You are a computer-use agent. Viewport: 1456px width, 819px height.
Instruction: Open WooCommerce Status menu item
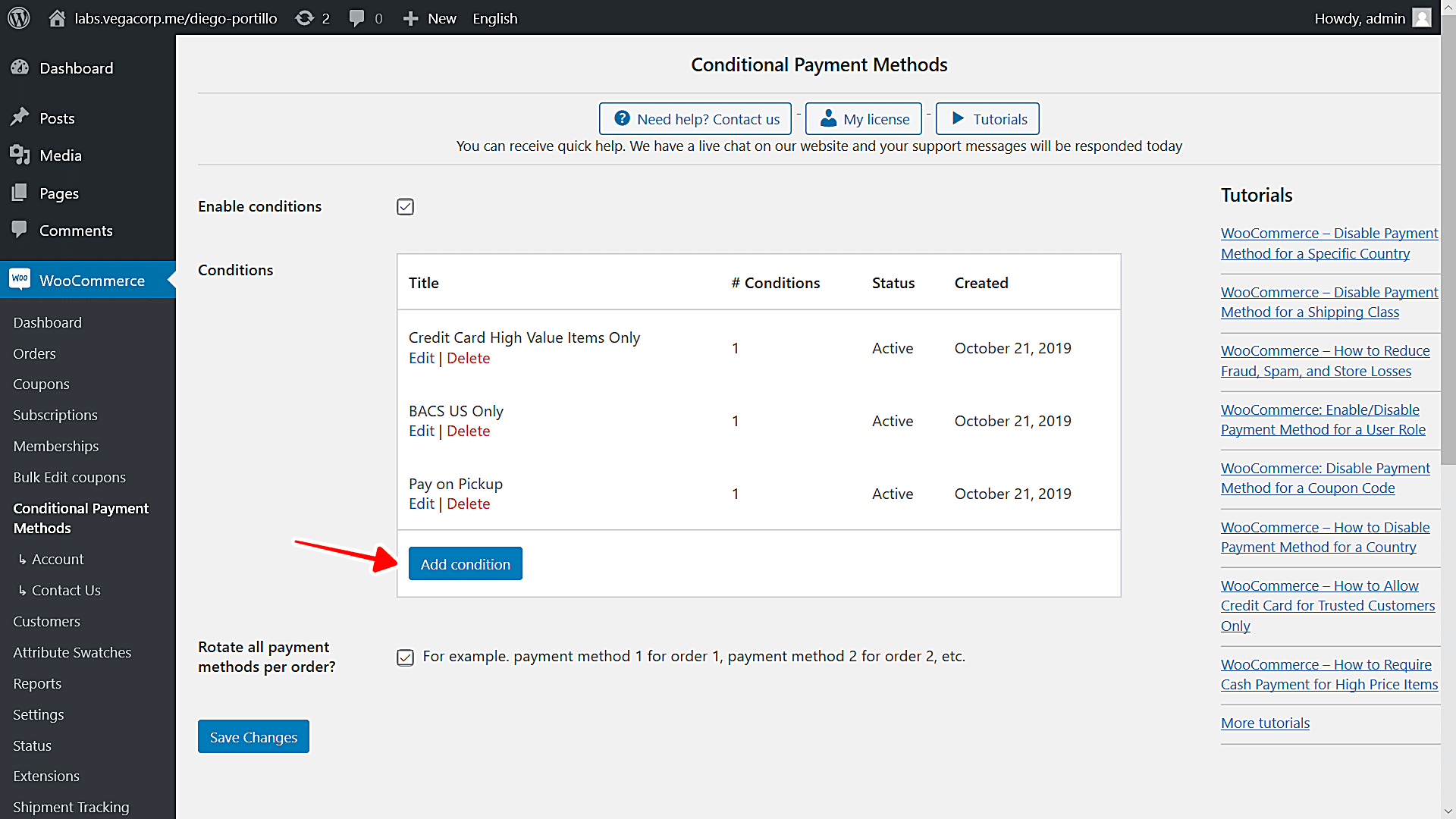click(32, 746)
